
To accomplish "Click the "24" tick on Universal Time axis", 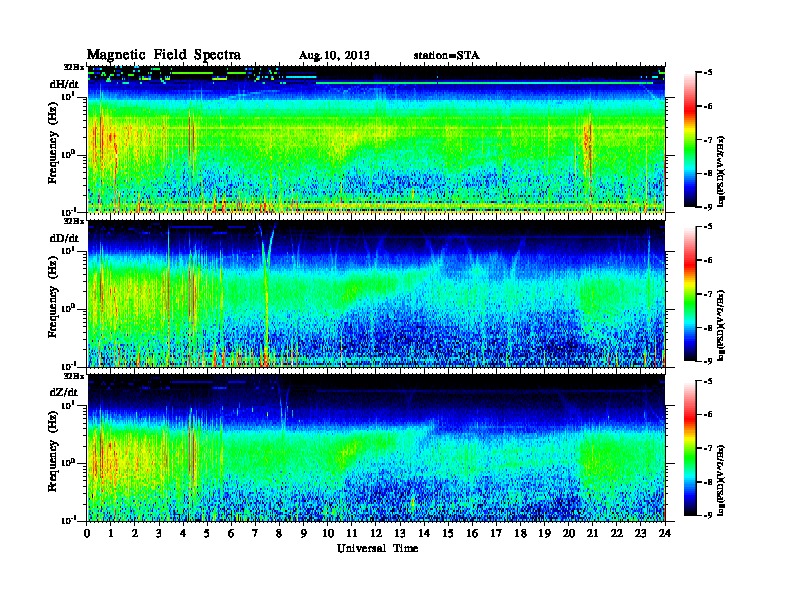I will [x=665, y=533].
